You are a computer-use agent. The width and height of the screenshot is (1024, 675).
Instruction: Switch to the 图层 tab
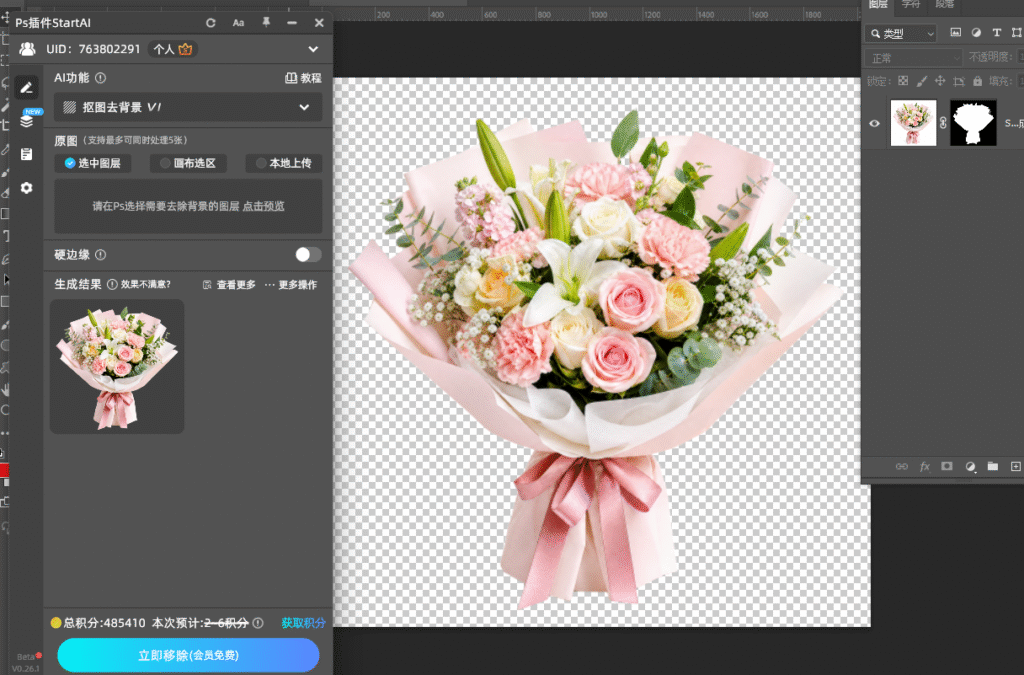(878, 5)
